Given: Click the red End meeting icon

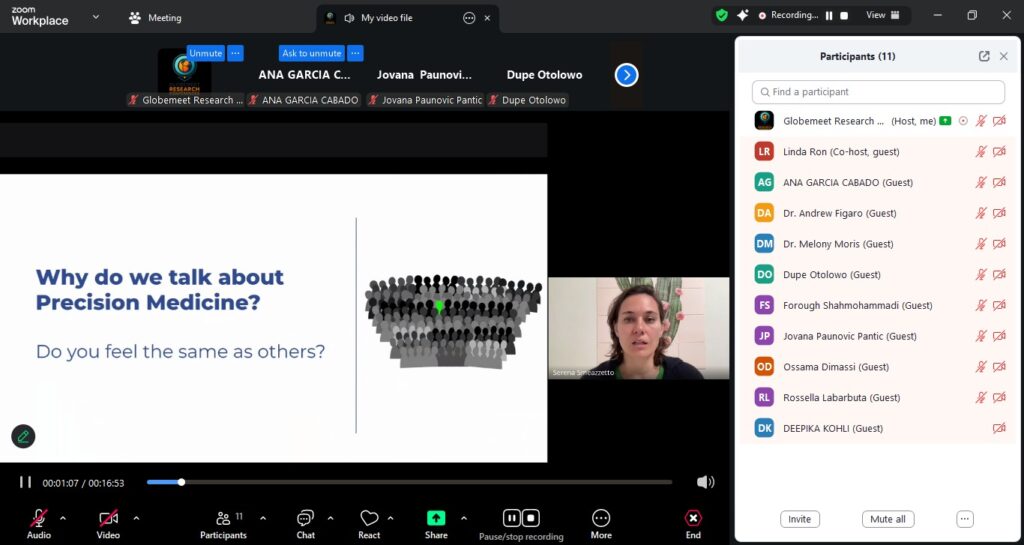Looking at the screenshot, I should coord(693,518).
